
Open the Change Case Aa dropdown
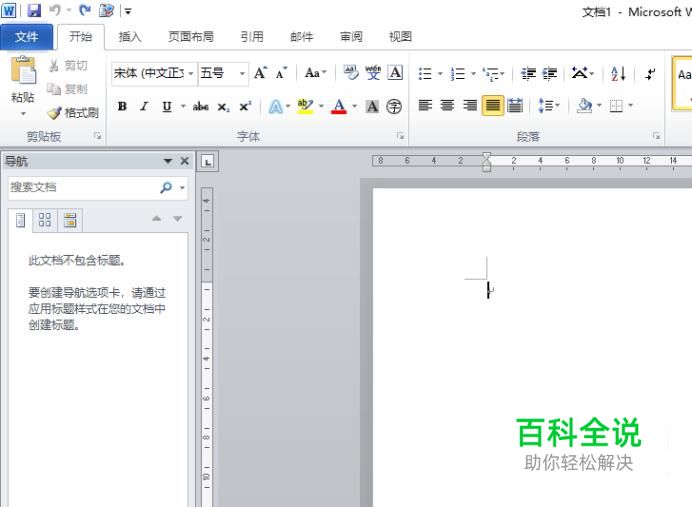click(316, 73)
